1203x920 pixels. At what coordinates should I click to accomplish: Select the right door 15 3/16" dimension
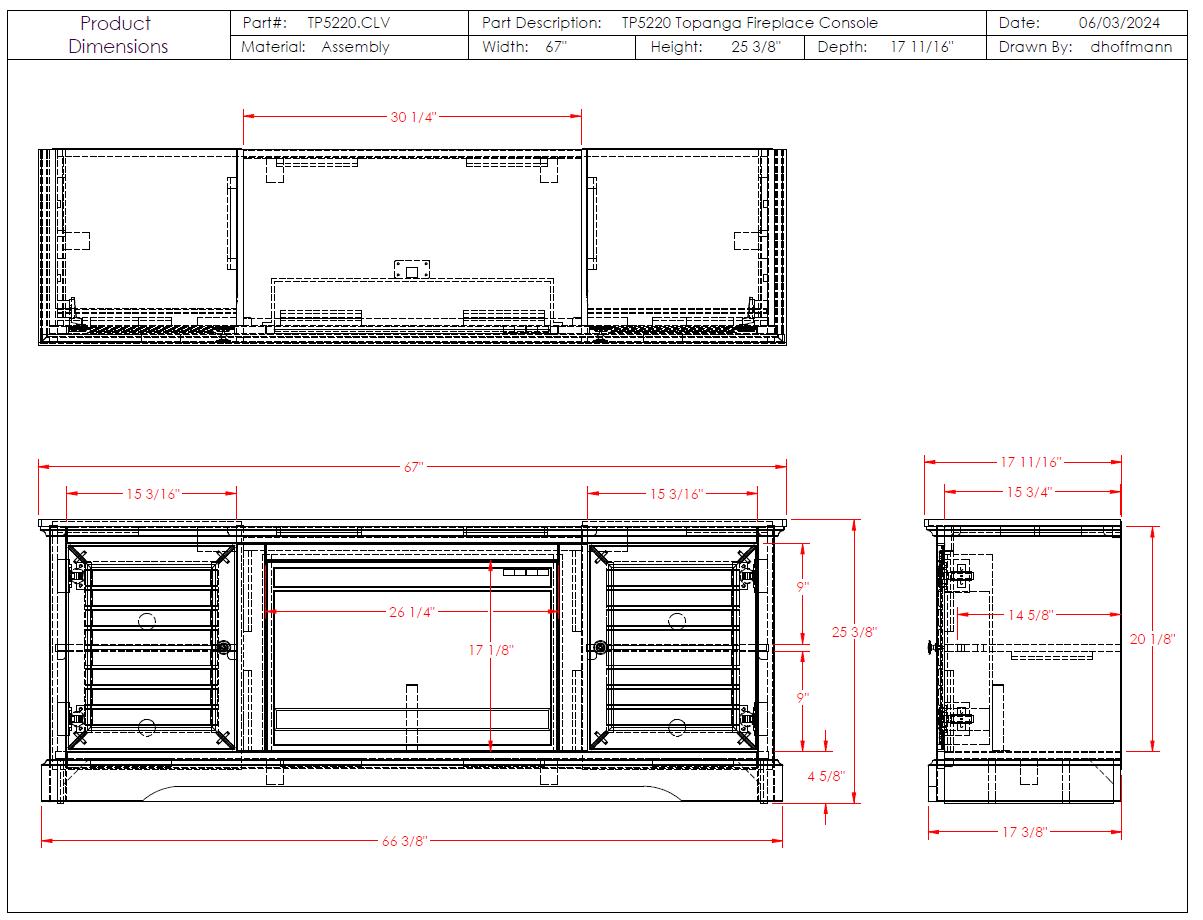pyautogui.click(x=677, y=494)
